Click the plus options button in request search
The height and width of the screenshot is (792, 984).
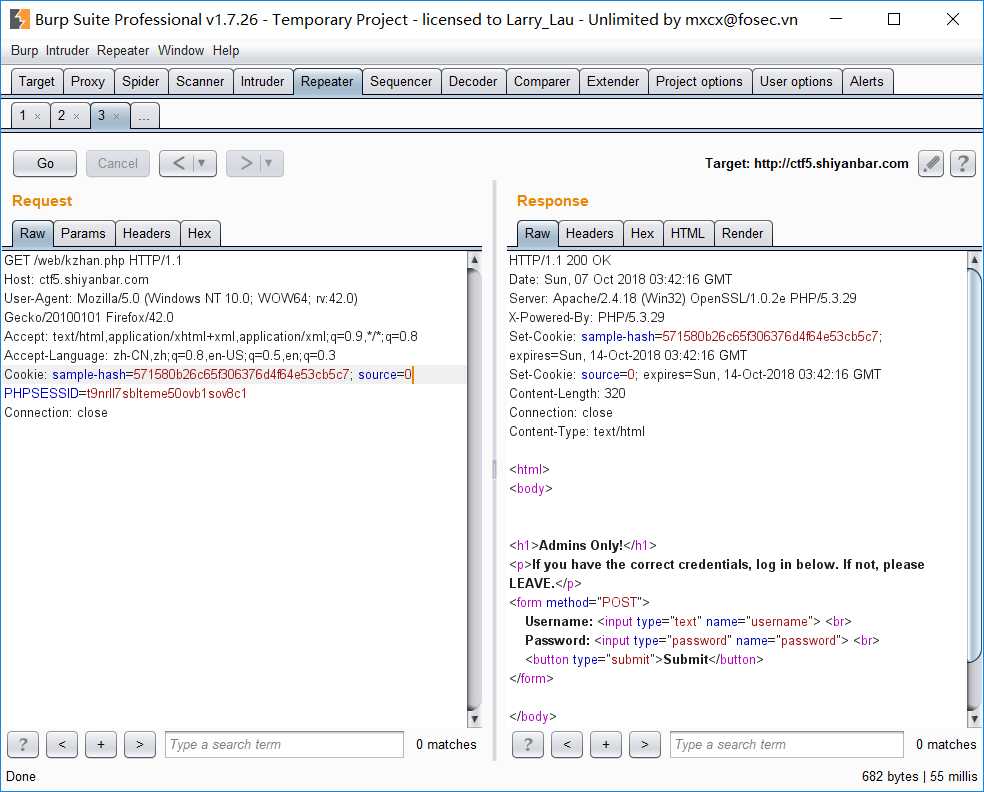point(101,745)
